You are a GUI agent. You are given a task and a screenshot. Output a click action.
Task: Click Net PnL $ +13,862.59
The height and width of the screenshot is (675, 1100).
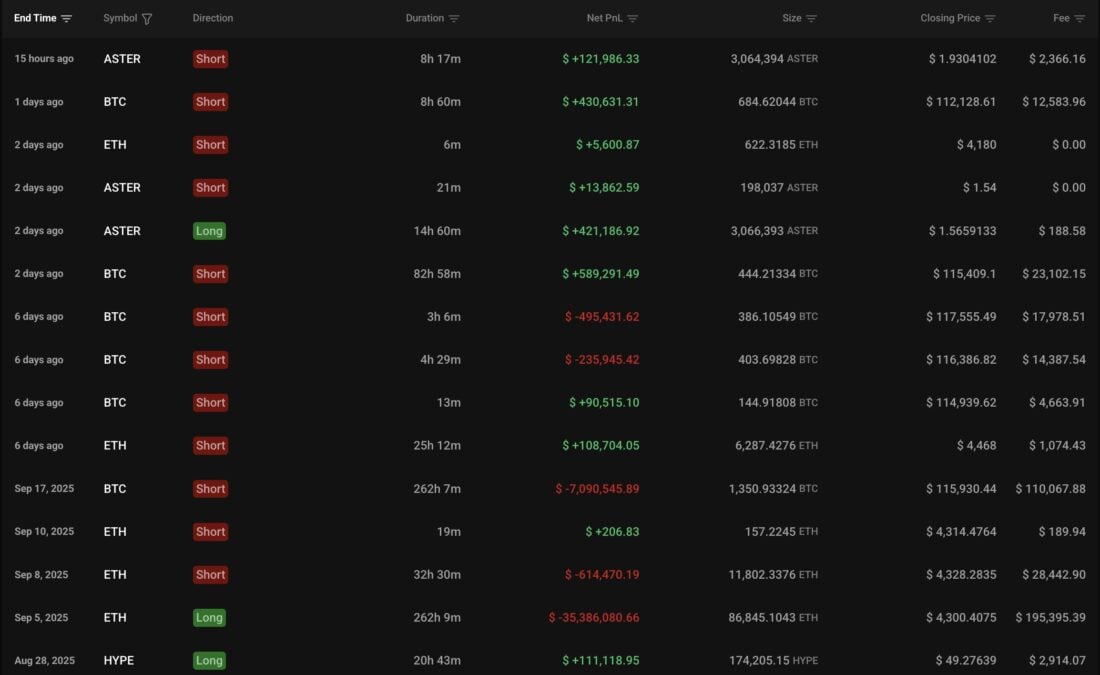(x=604, y=187)
